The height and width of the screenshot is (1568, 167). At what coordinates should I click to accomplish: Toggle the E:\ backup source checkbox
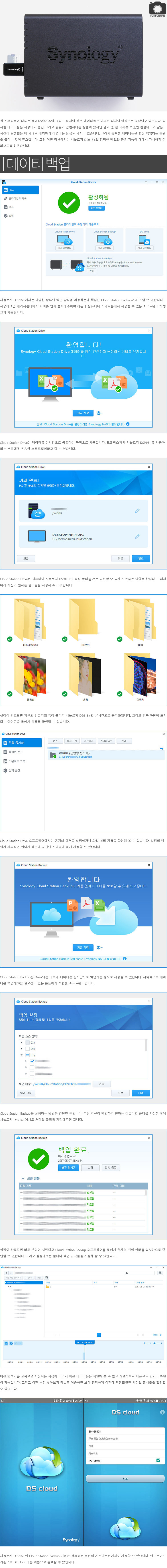pos(27,1055)
